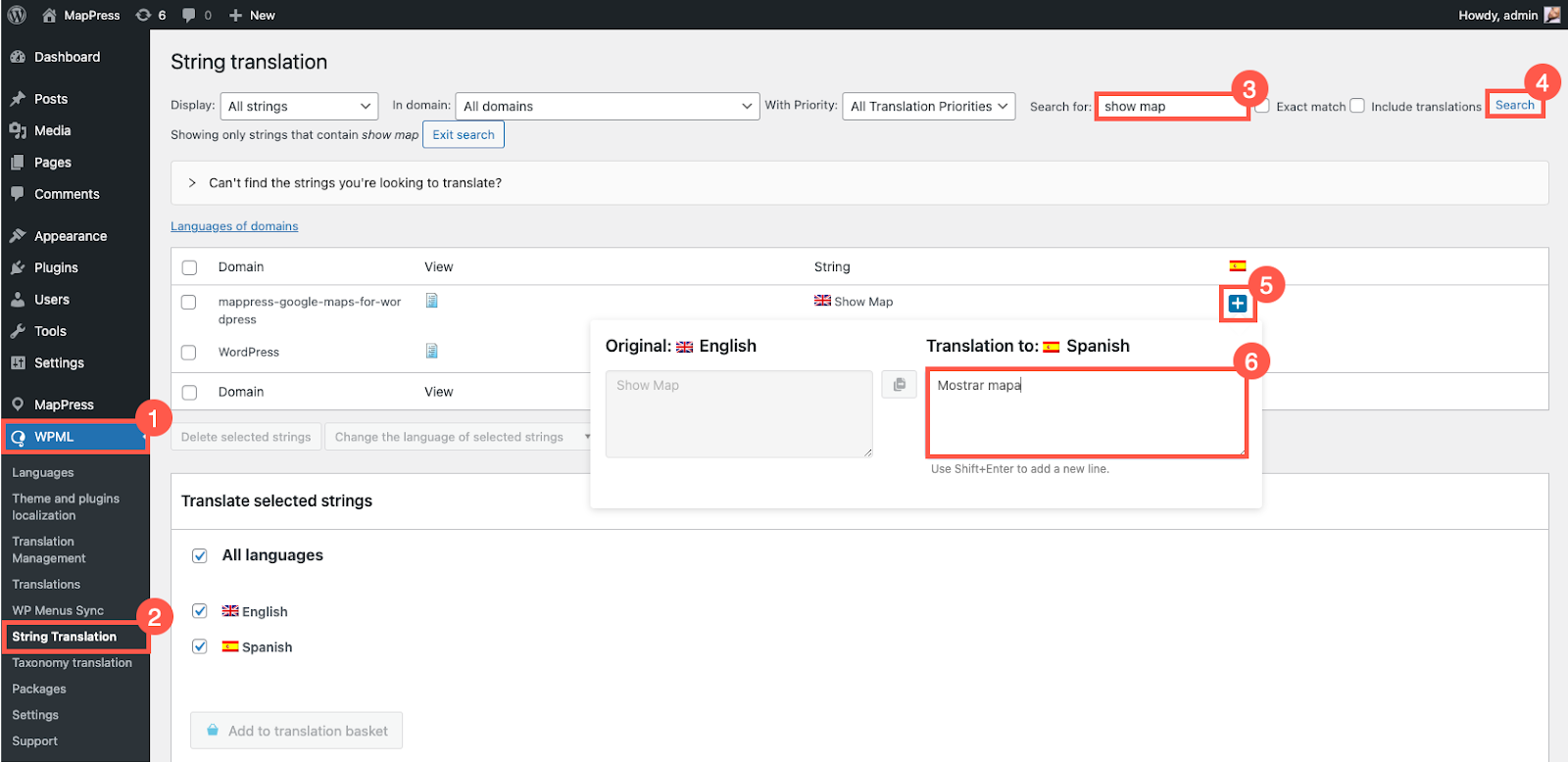Toggle Include translations checkbox

1357,106
